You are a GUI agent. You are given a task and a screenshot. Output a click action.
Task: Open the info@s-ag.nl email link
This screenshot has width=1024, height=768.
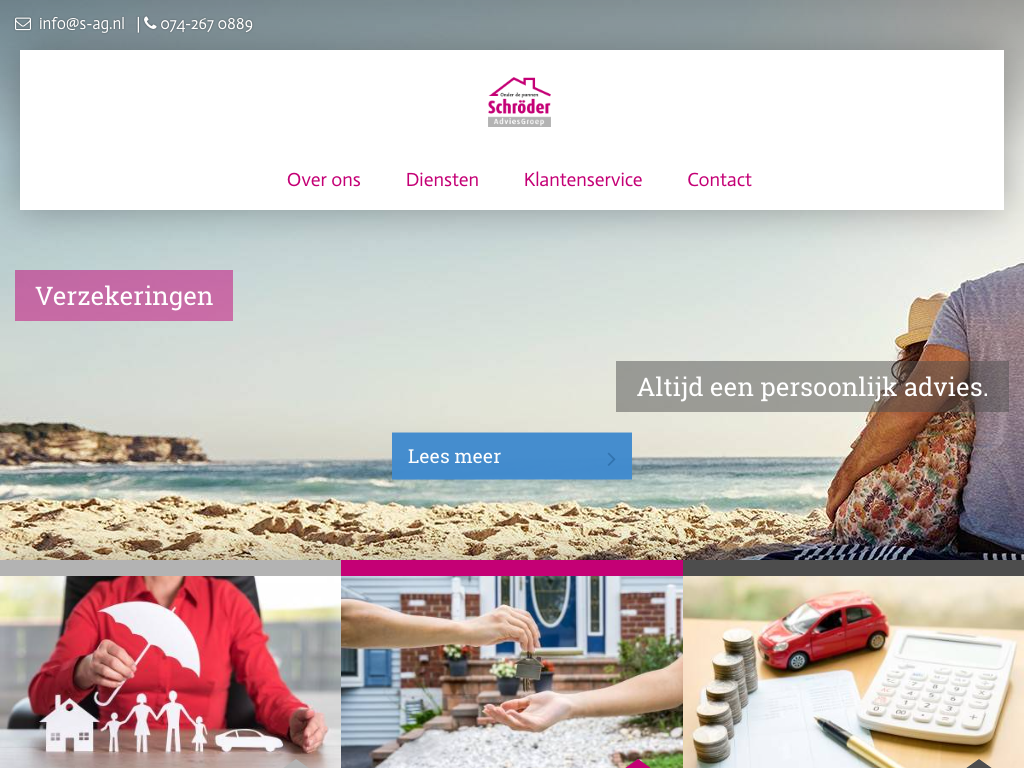pos(82,24)
